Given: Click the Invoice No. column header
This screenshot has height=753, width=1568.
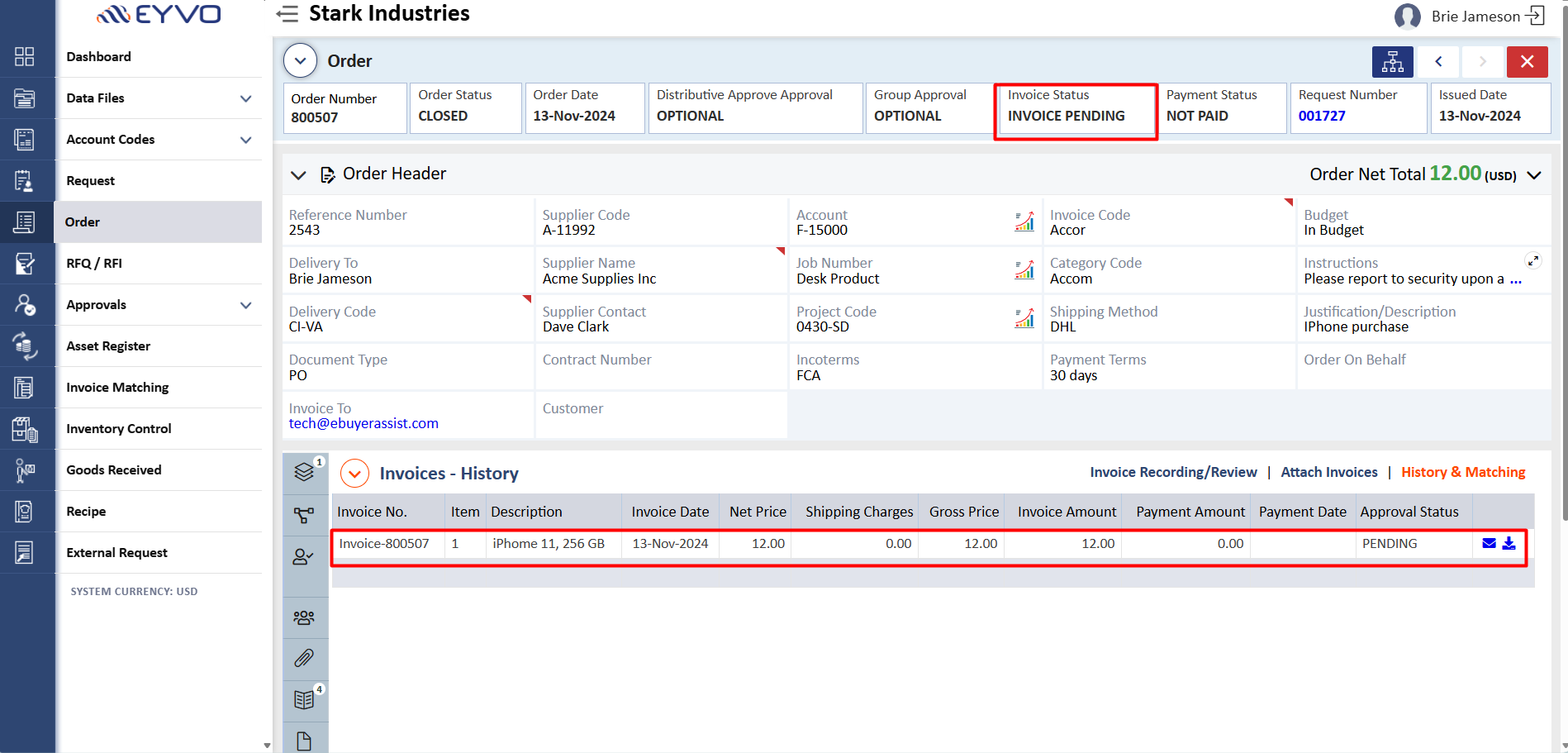Looking at the screenshot, I should tap(389, 512).
